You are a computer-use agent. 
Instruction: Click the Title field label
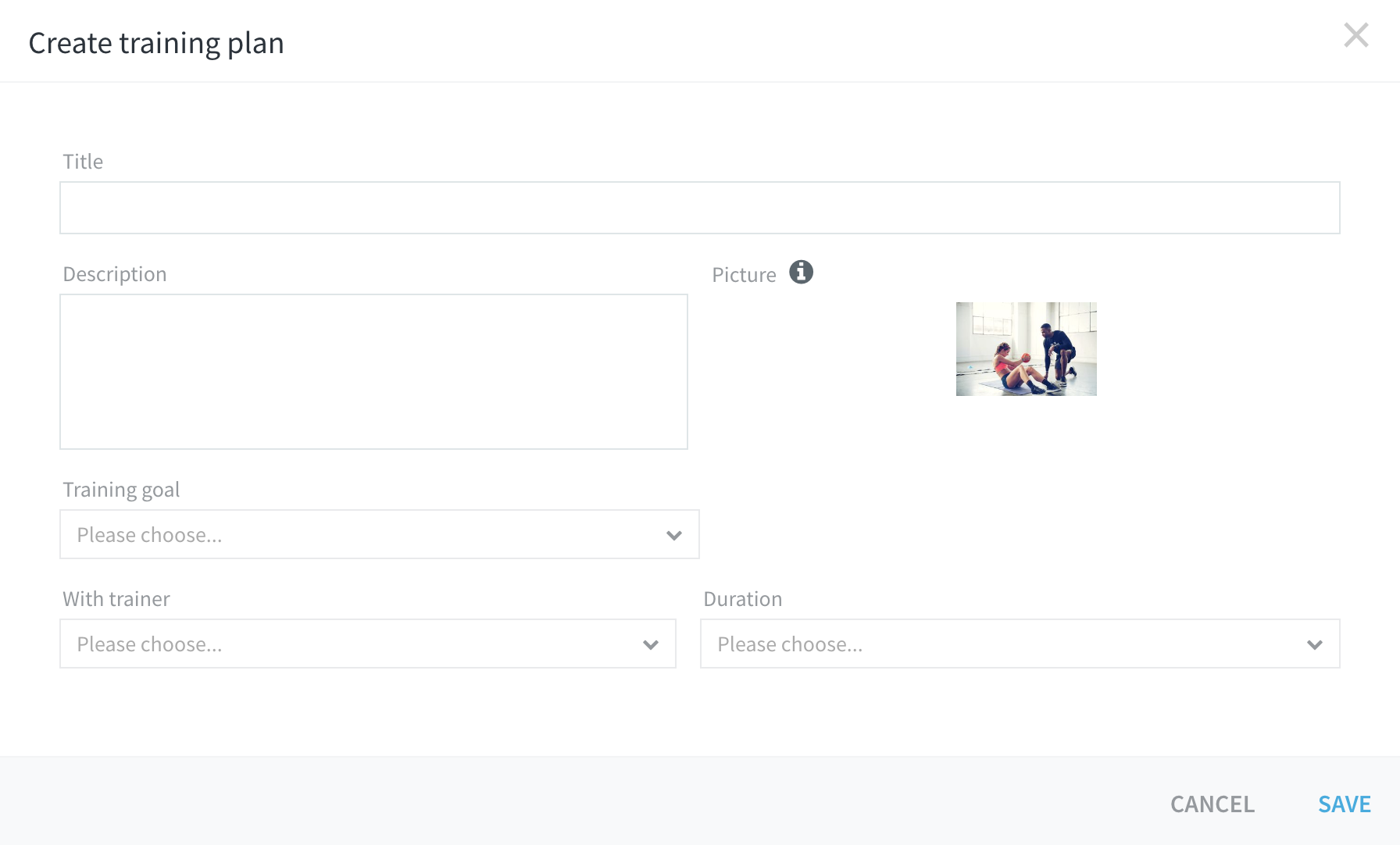[83, 161]
